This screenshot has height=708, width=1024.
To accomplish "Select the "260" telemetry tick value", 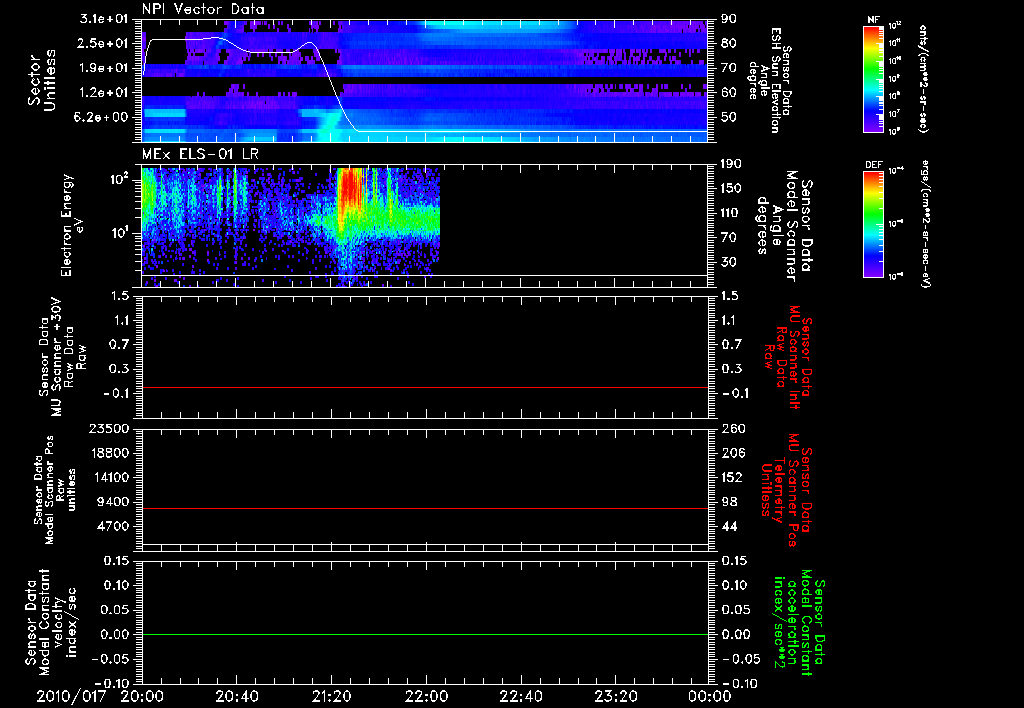I will pos(732,428).
